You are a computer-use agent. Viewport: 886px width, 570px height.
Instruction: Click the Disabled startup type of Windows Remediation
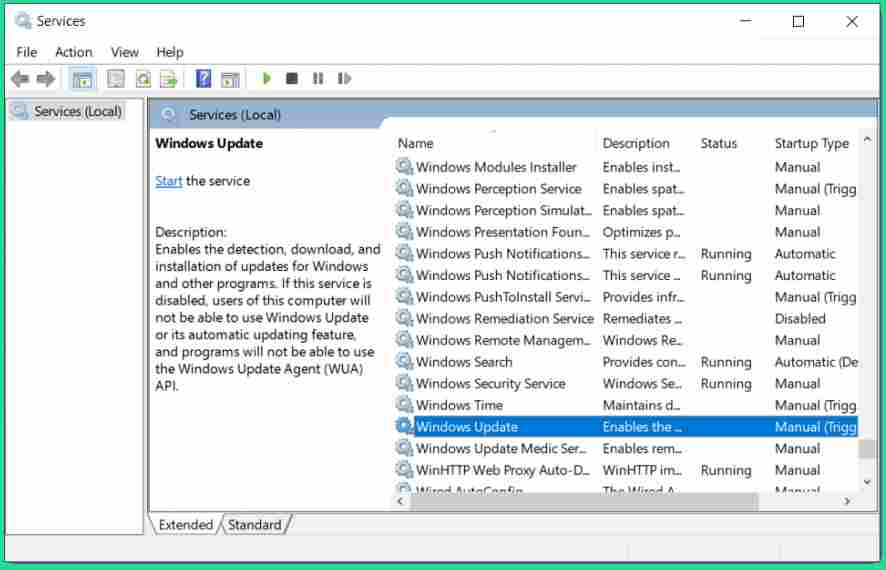tap(800, 319)
